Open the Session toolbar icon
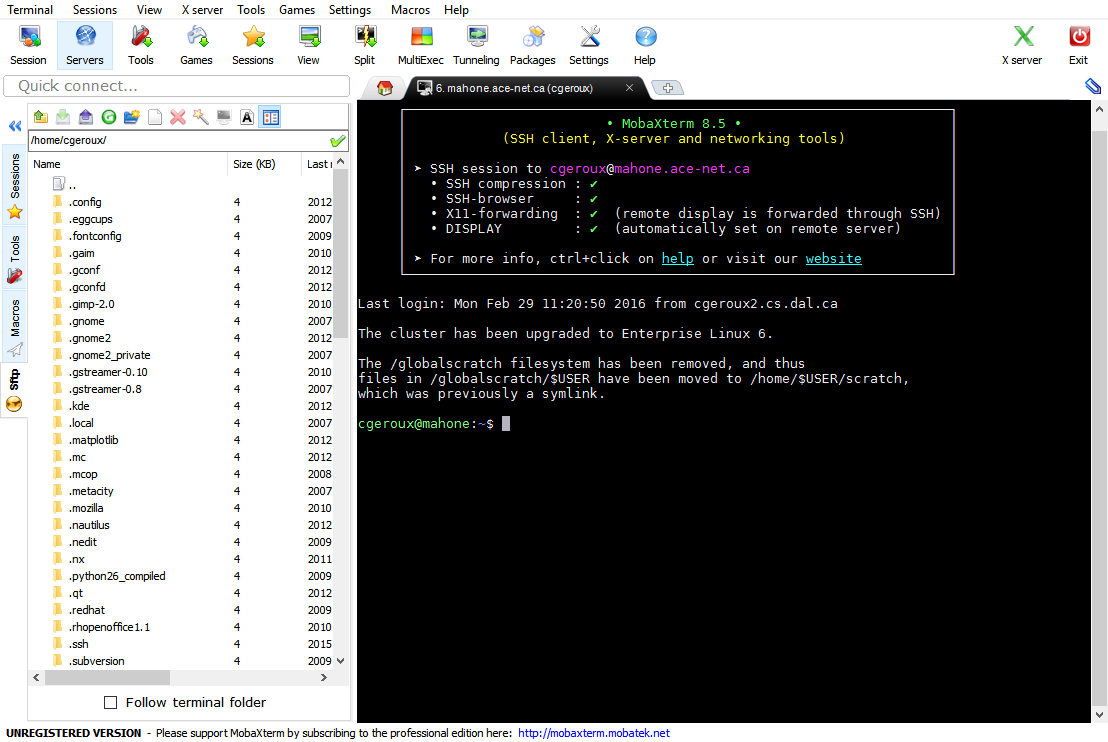This screenshot has width=1108, height=742. point(28,45)
